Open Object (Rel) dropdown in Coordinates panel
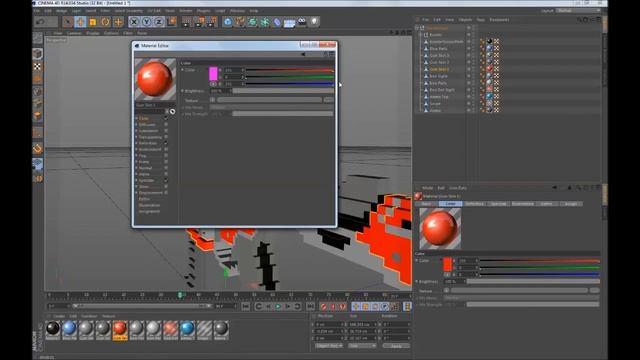Image resolution: width=640 pixels, height=360 pixels. (329, 346)
